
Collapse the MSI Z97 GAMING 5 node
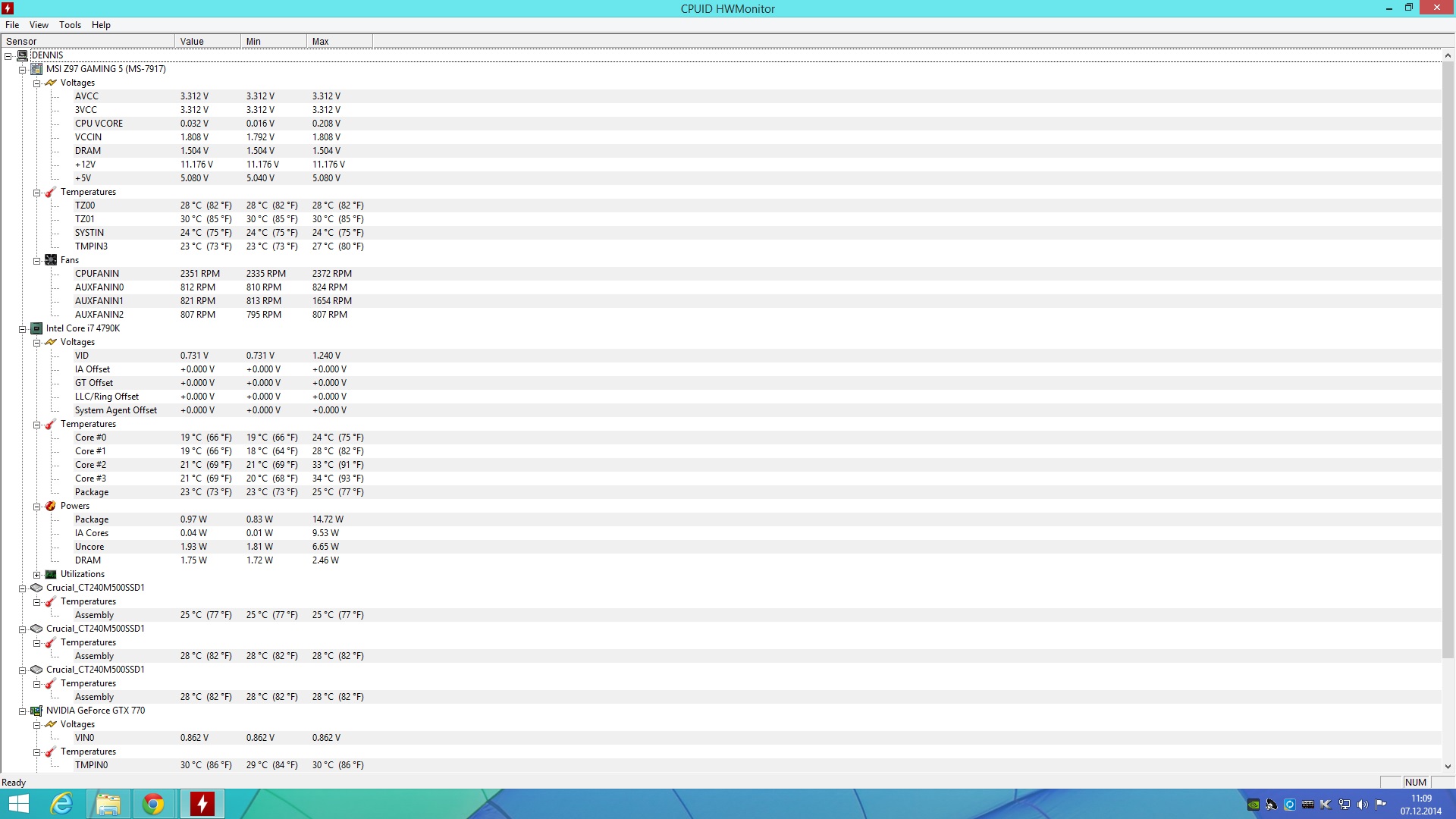(22, 70)
